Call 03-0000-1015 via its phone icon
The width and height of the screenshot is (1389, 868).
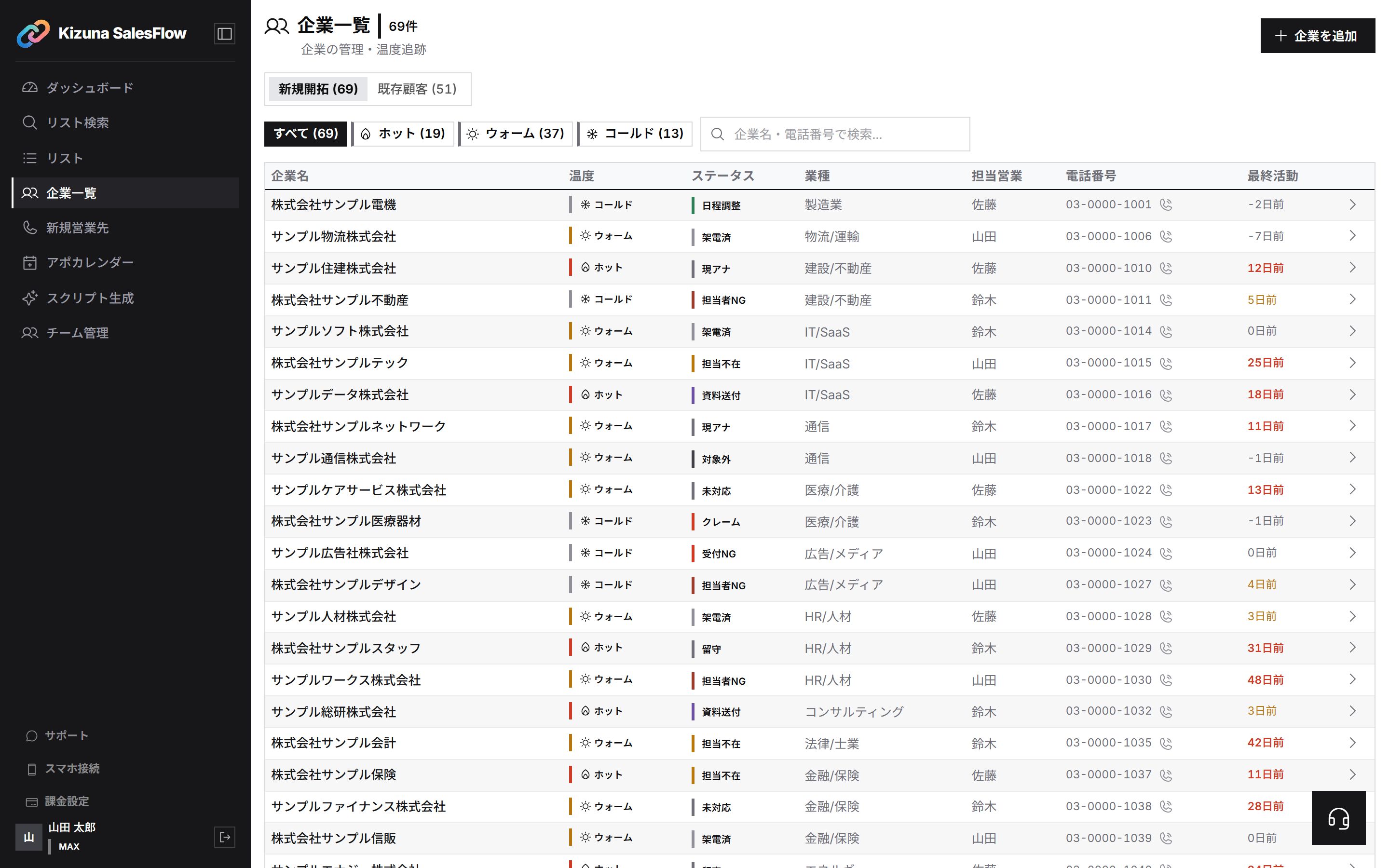click(1166, 364)
